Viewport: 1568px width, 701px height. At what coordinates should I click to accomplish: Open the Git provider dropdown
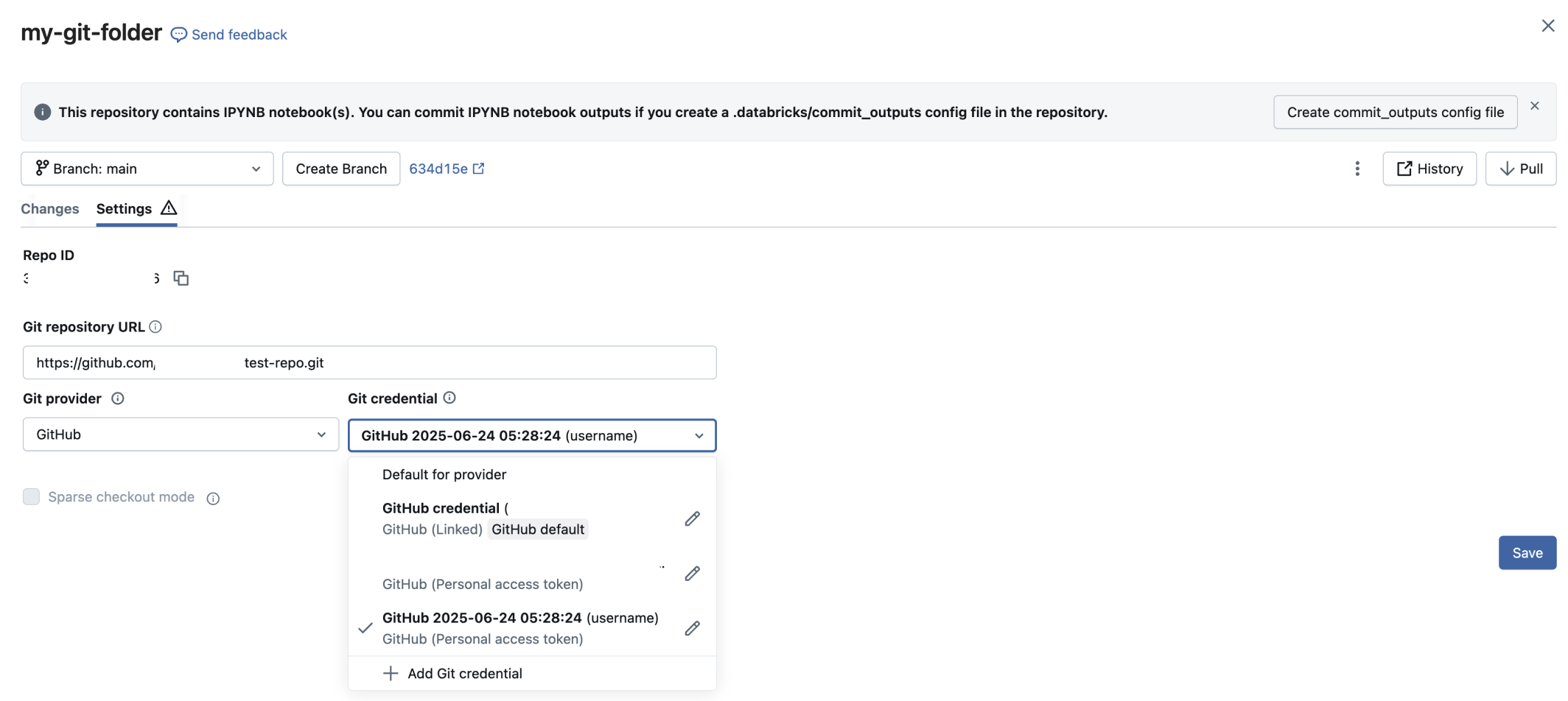(180, 434)
